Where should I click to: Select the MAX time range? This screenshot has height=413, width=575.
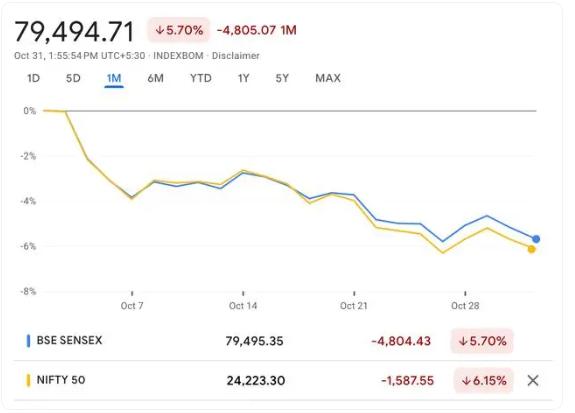point(328,78)
